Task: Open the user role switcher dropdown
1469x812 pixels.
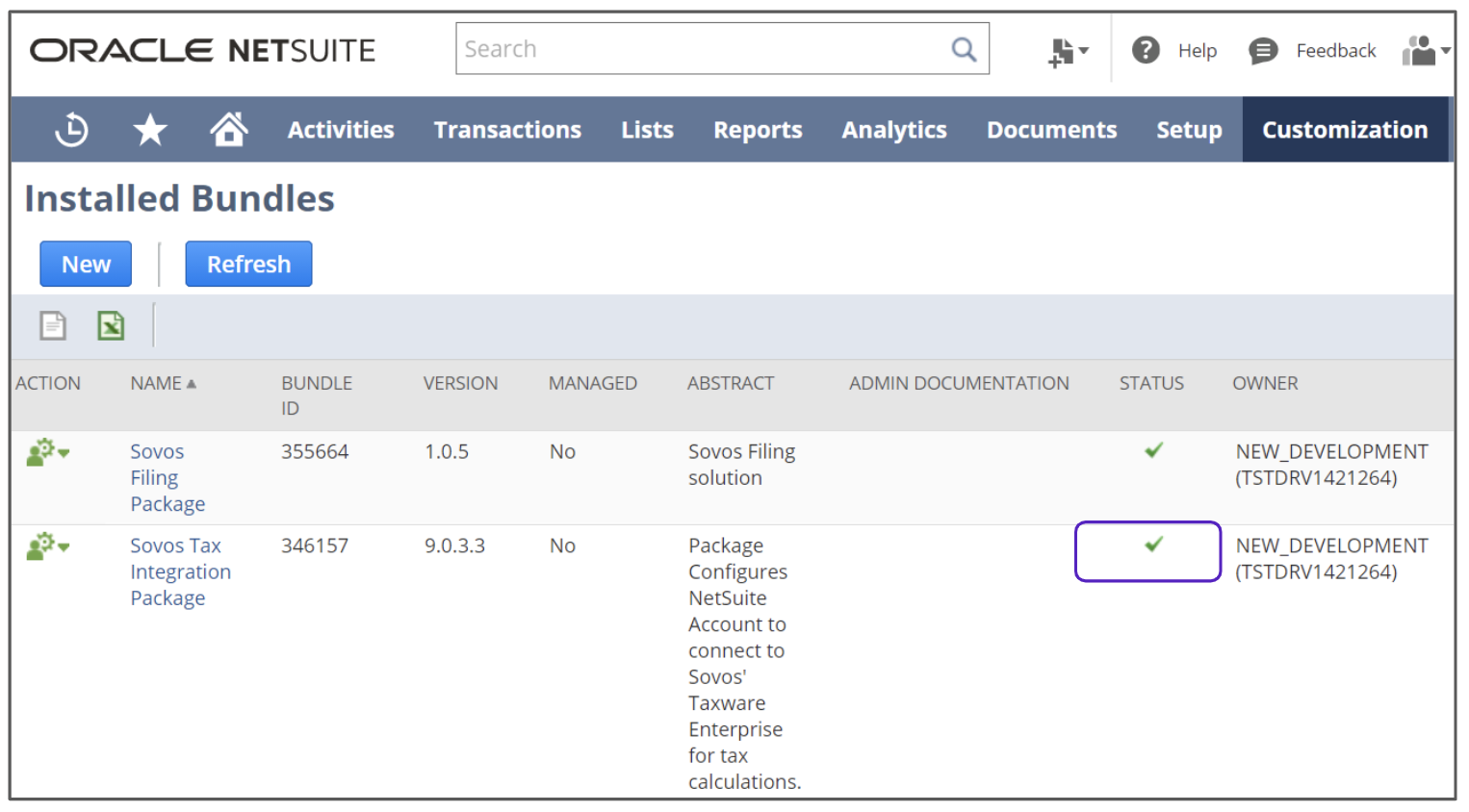Action: 1426,51
